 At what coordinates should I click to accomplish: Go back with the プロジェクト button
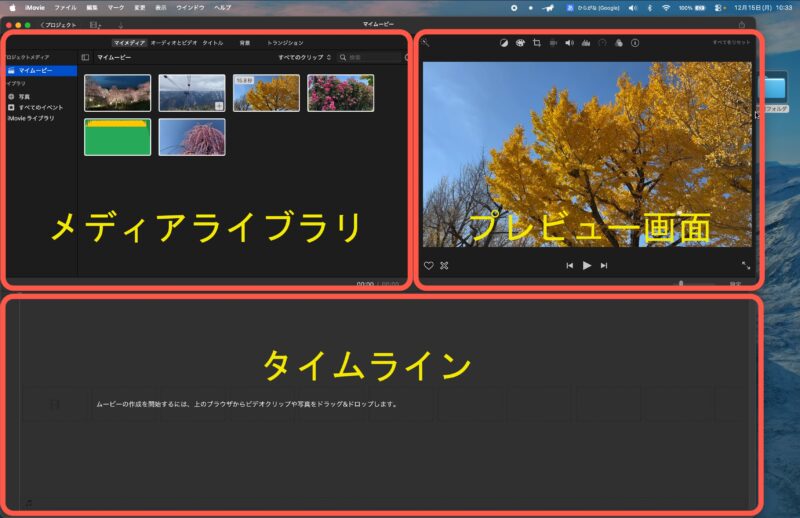58,24
